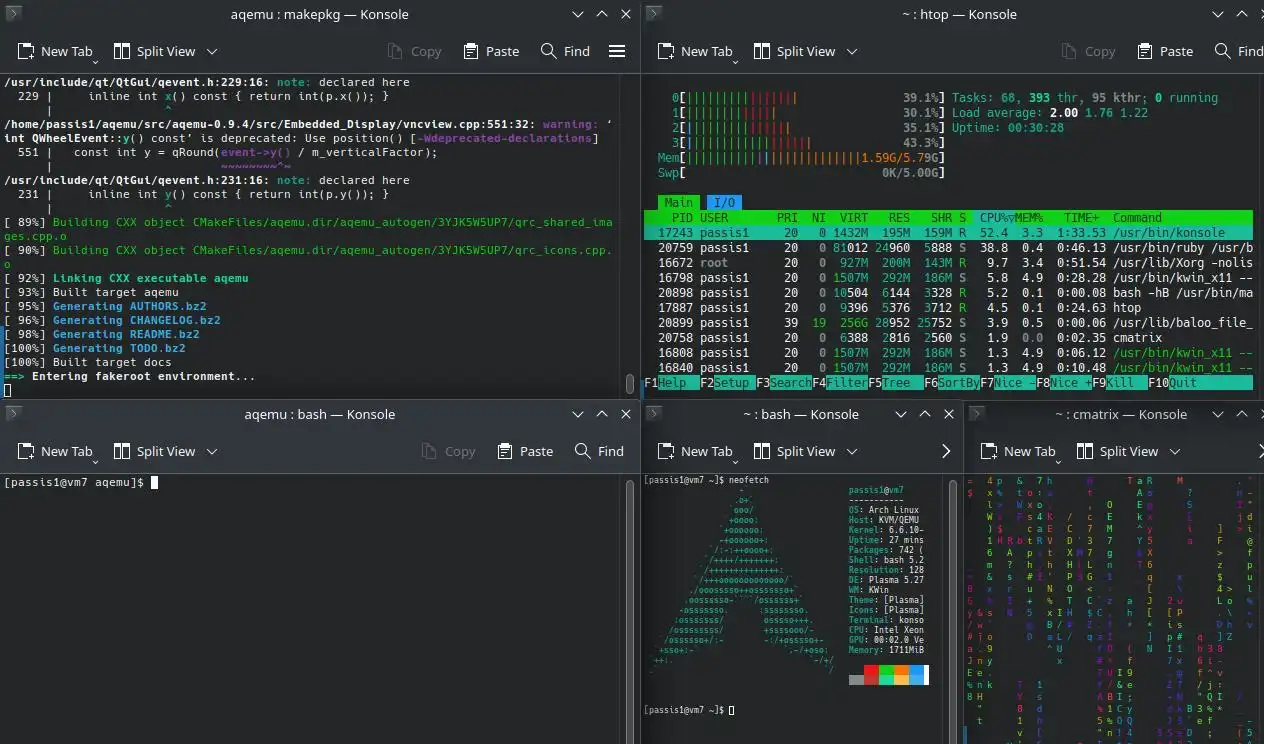
Task: Click the CPU% column header in htop
Action: [x=996, y=217]
